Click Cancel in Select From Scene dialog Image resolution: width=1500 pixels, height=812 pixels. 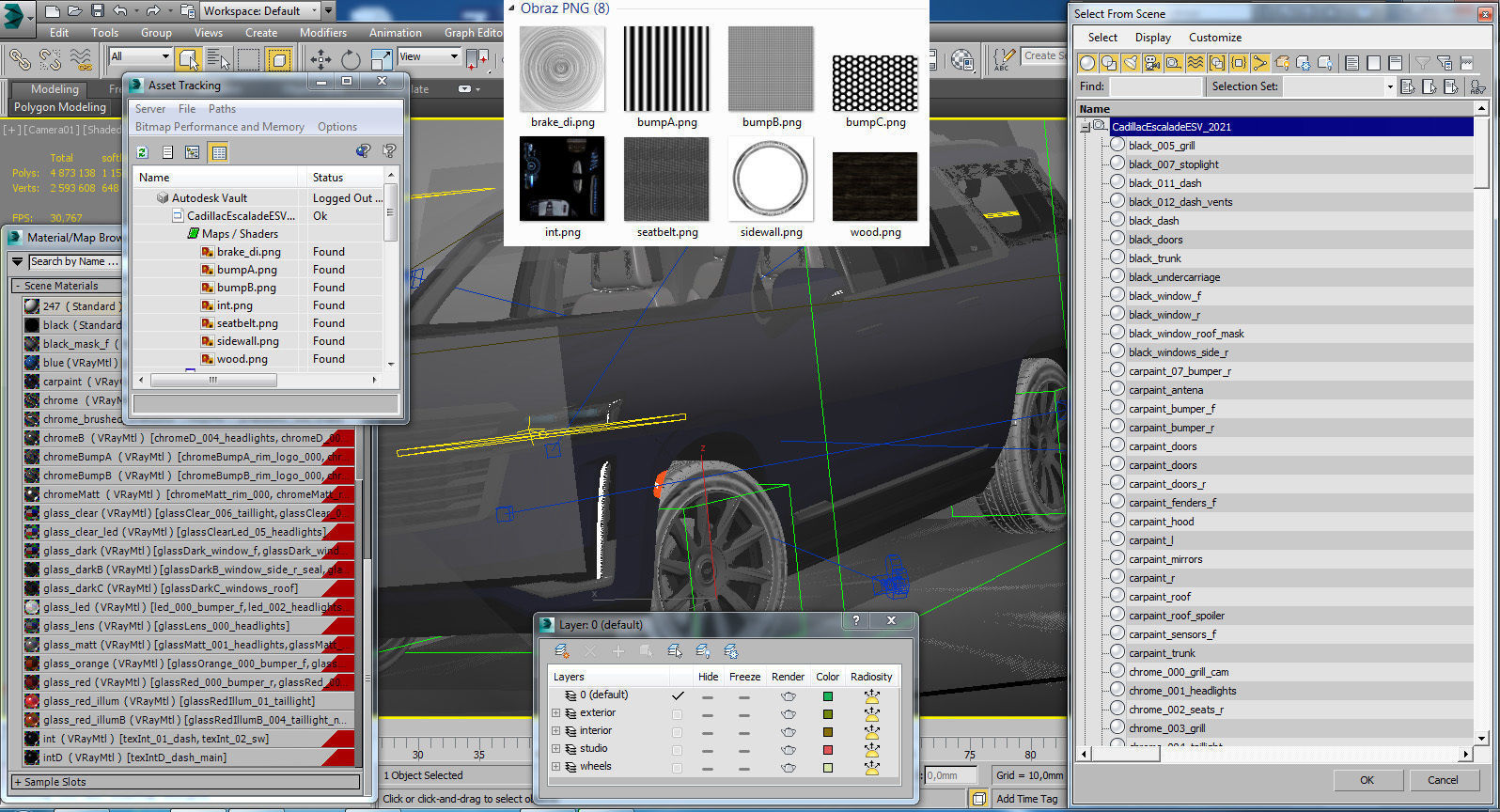pyautogui.click(x=1443, y=780)
